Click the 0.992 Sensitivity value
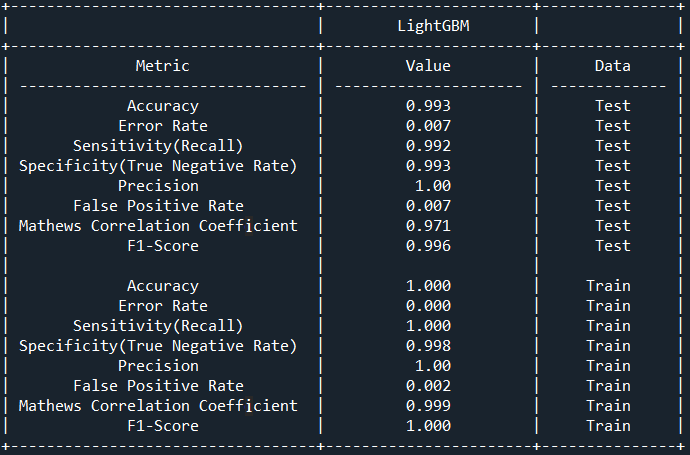690x455 pixels. click(x=428, y=146)
